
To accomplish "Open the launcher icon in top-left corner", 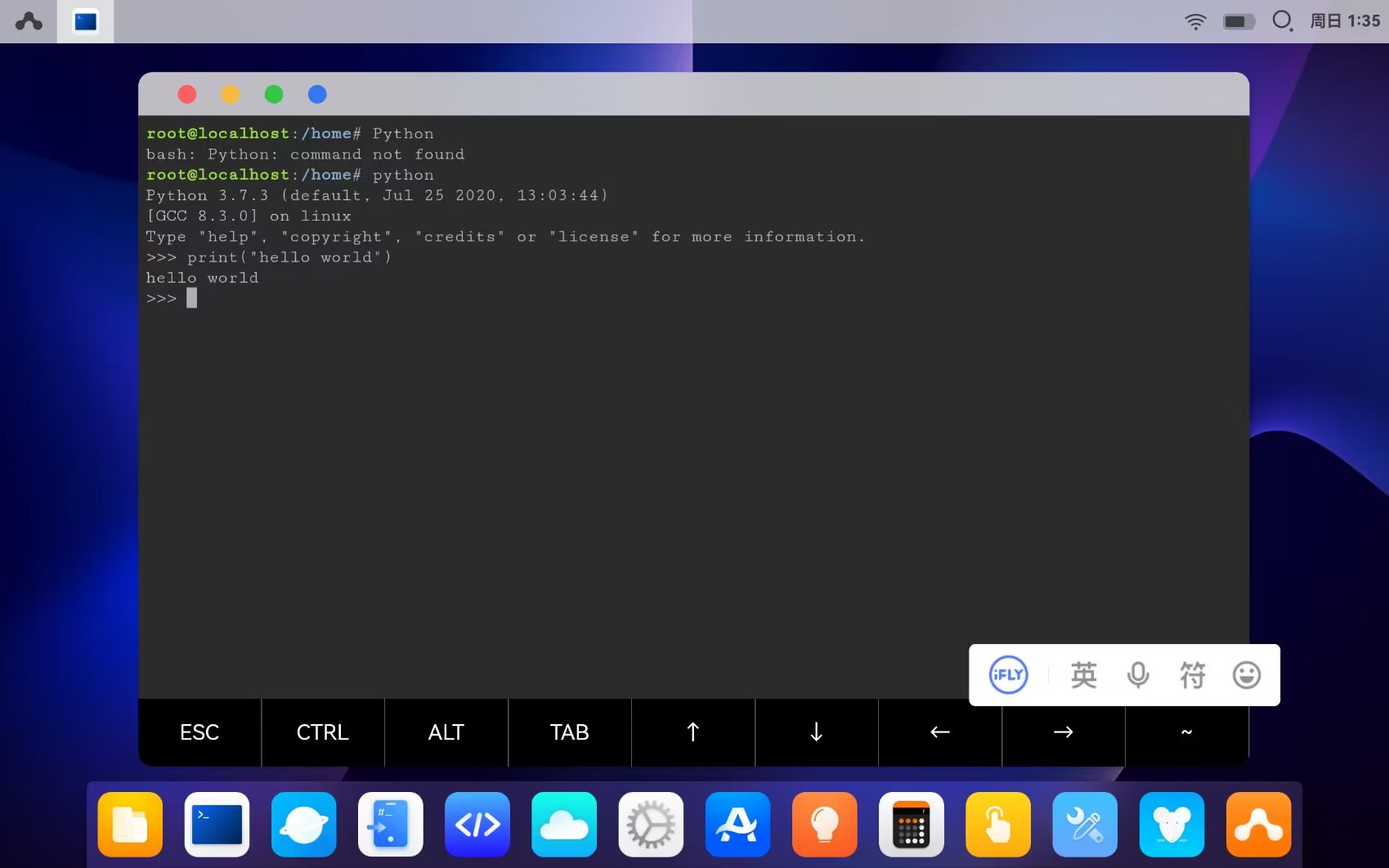I will [29, 21].
